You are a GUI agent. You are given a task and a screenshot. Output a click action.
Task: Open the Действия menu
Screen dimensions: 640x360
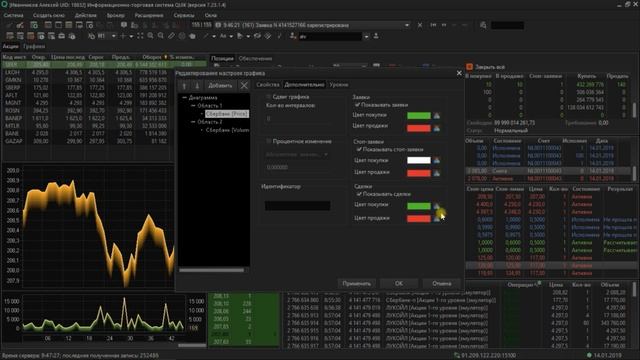click(86, 15)
